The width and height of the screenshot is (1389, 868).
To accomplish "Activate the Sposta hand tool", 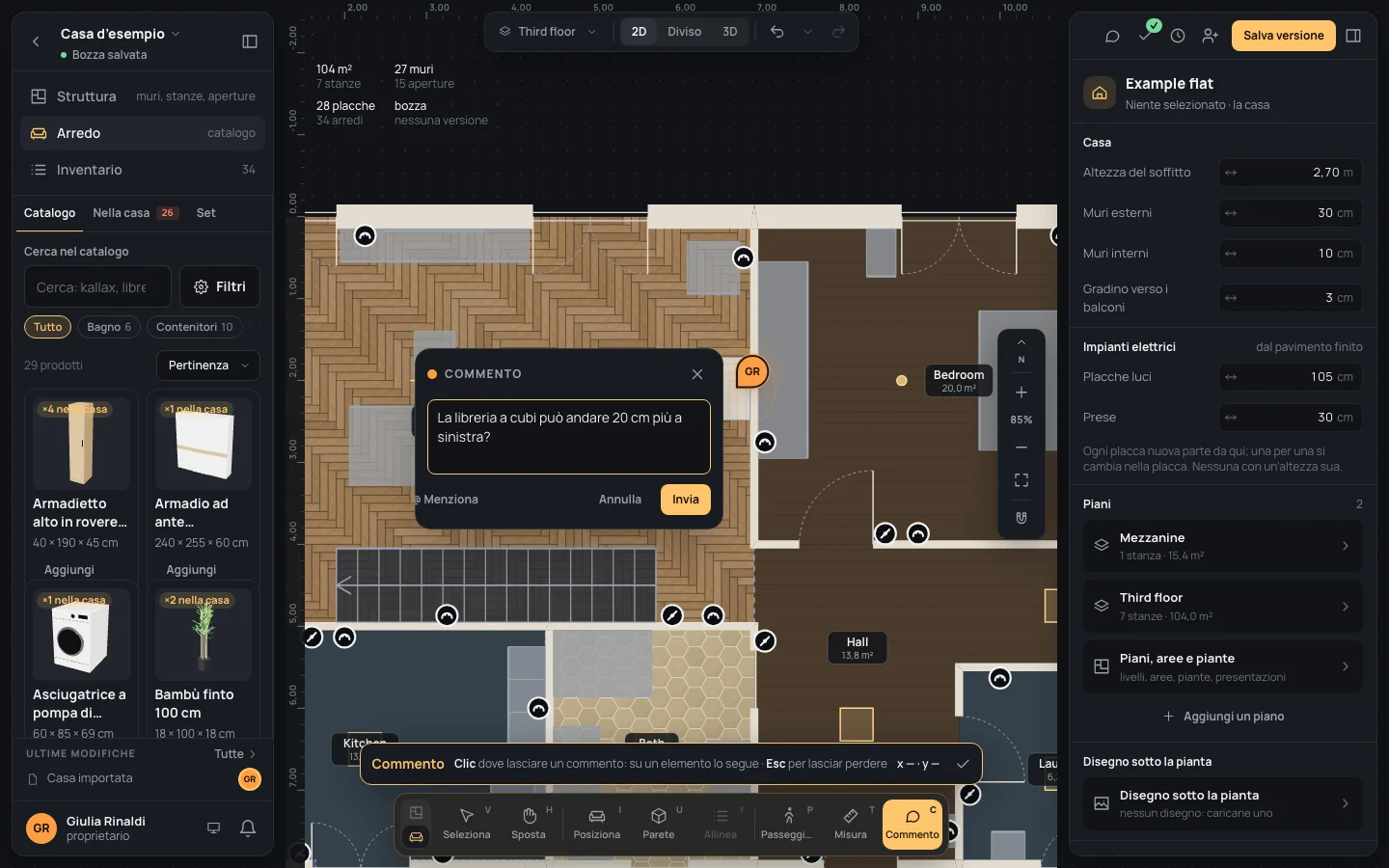I will click(529, 824).
